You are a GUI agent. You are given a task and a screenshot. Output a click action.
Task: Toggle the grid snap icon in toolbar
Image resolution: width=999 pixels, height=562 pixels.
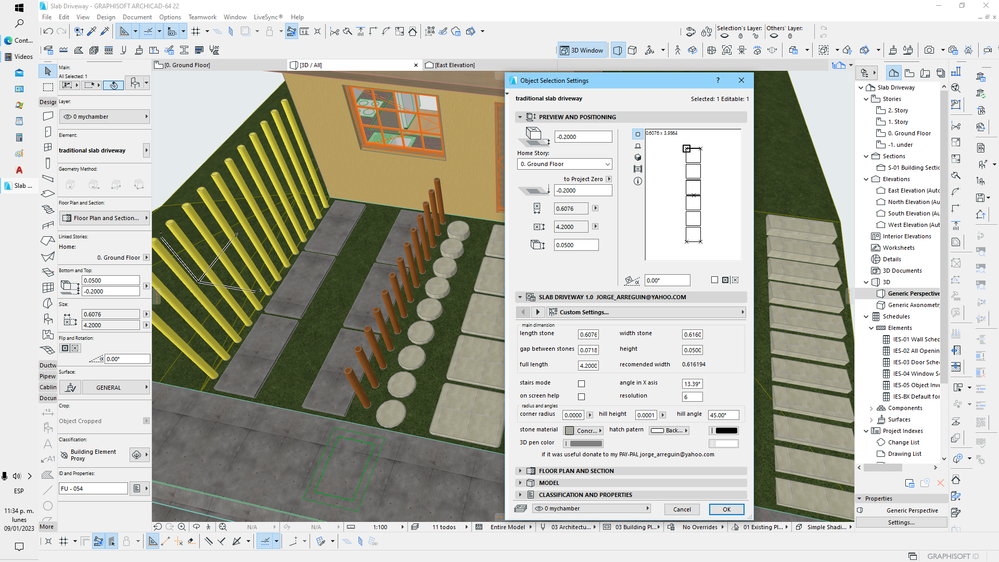tap(195, 32)
